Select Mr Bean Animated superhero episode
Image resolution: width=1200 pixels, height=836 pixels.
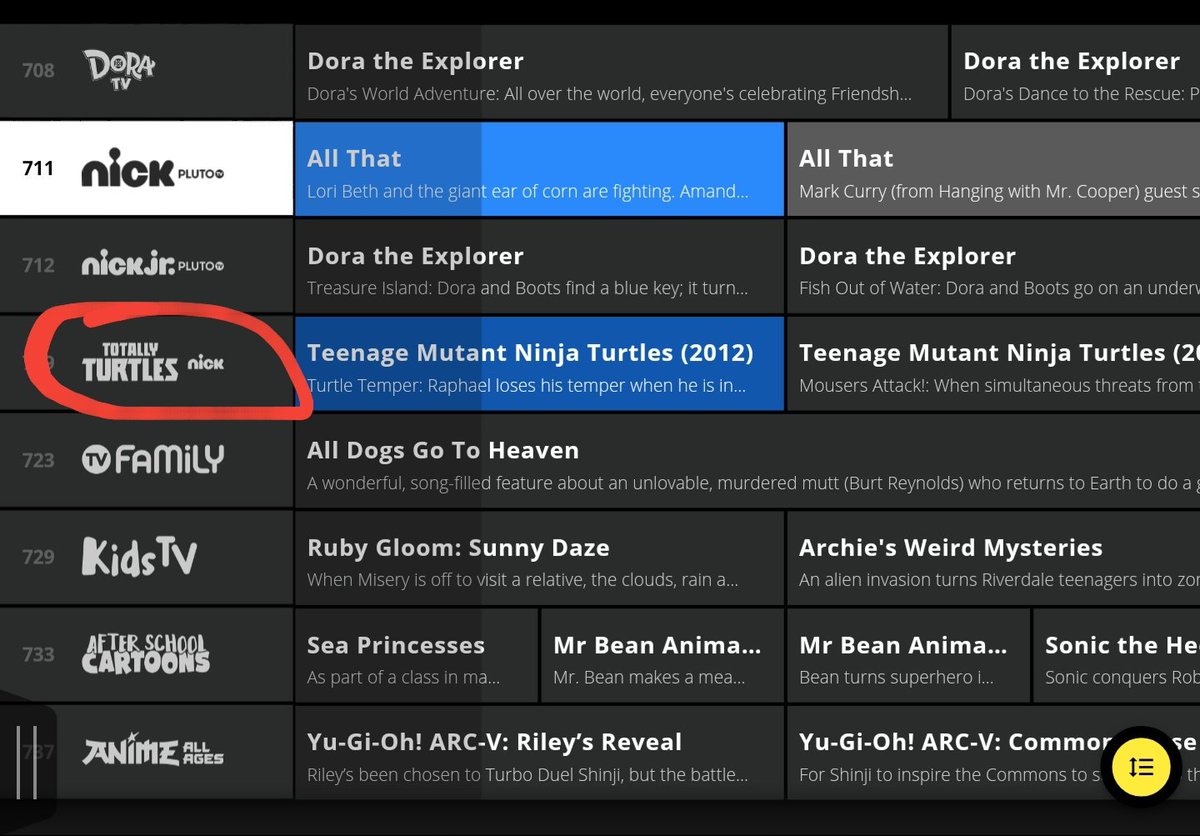coord(908,655)
